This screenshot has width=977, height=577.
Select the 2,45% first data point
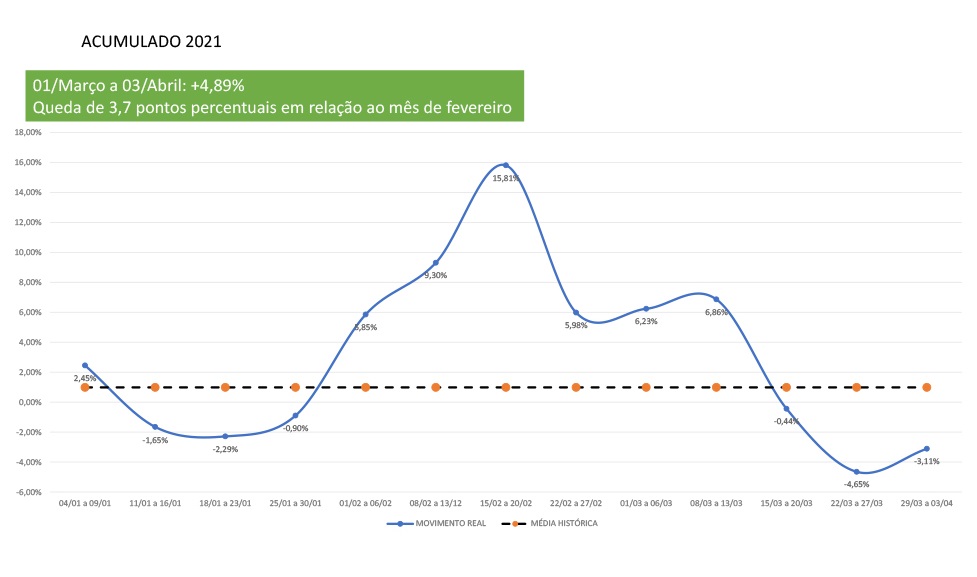click(x=85, y=366)
